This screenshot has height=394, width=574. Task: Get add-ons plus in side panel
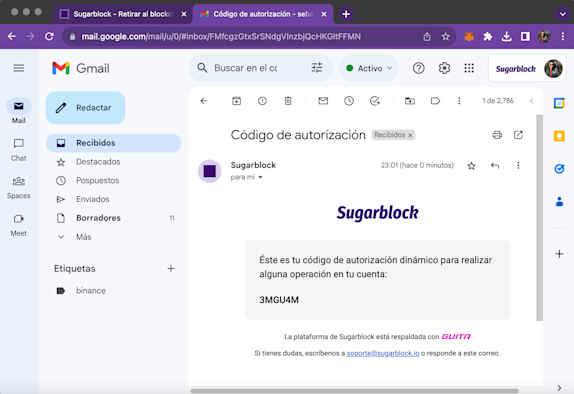click(559, 253)
